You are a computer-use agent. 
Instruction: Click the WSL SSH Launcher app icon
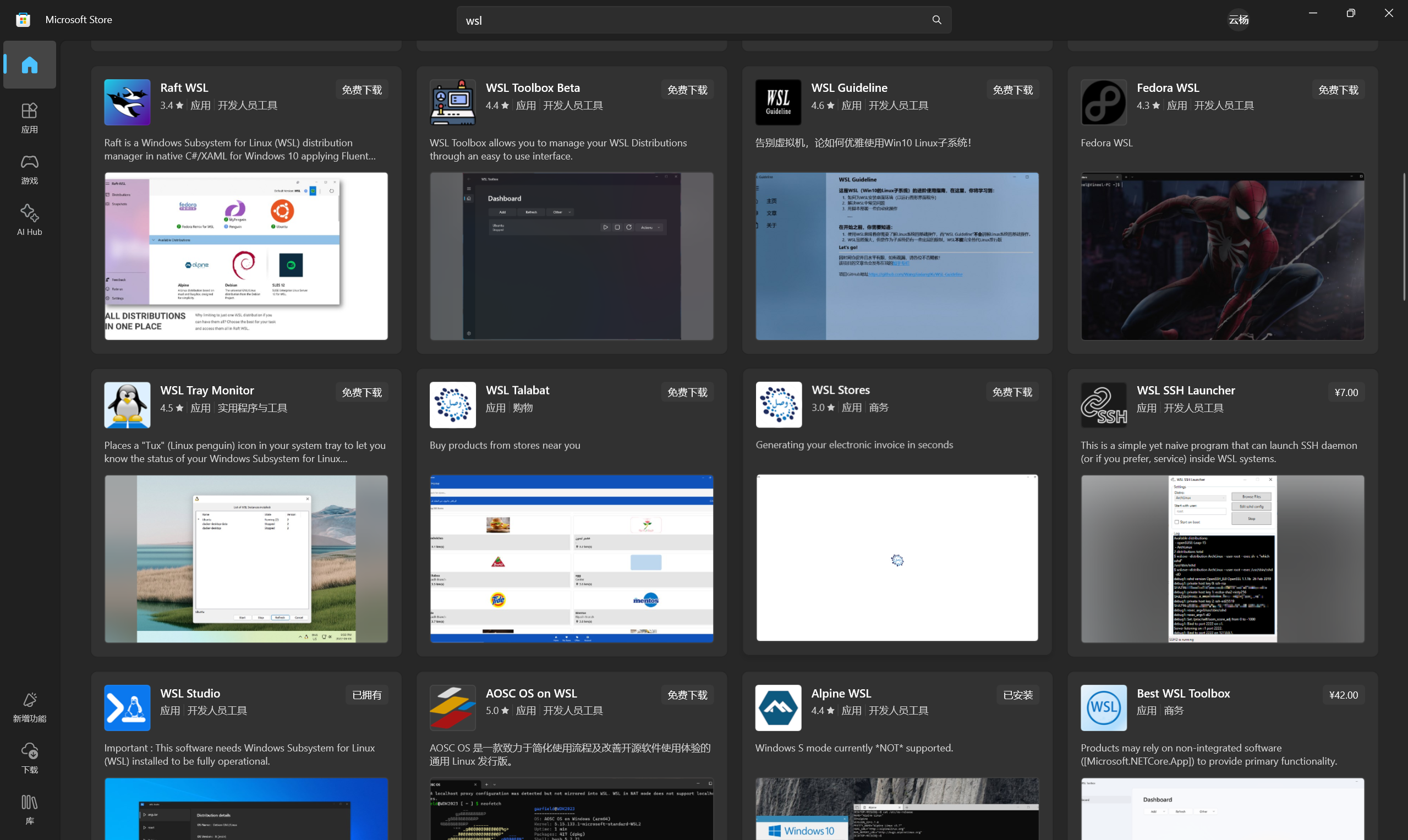(1104, 405)
